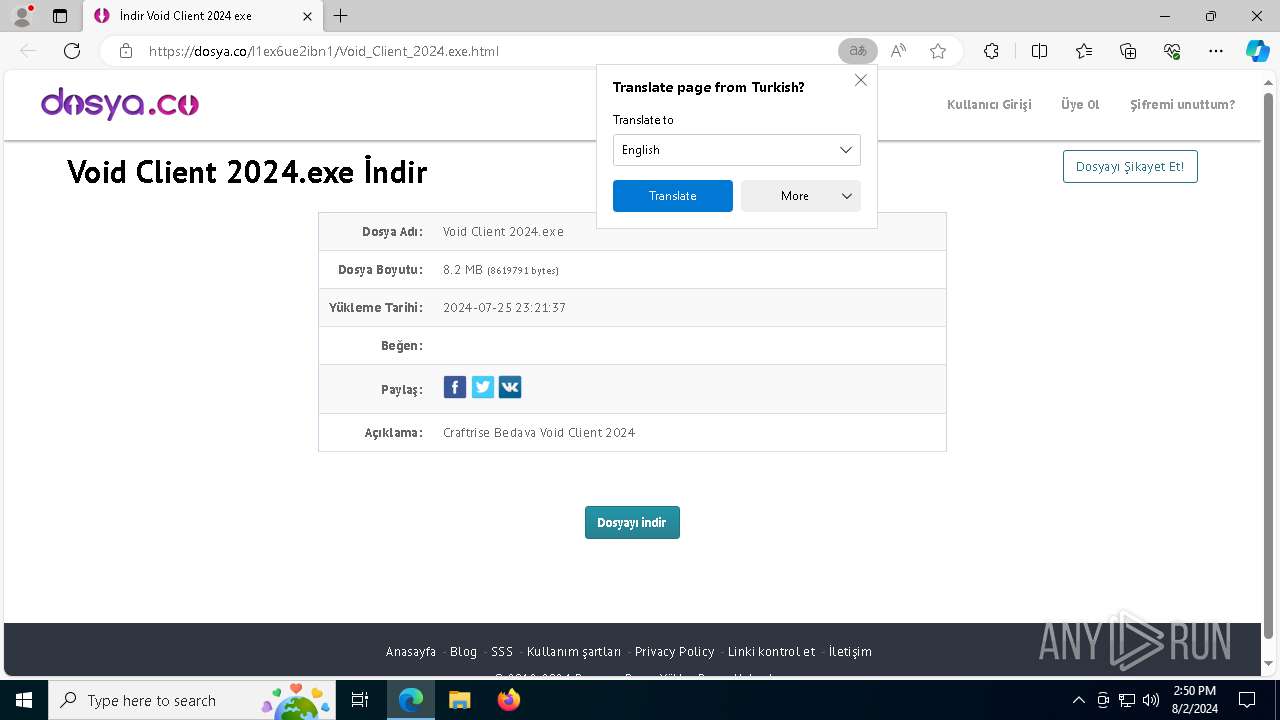Share the file on Facebook

coord(455,388)
